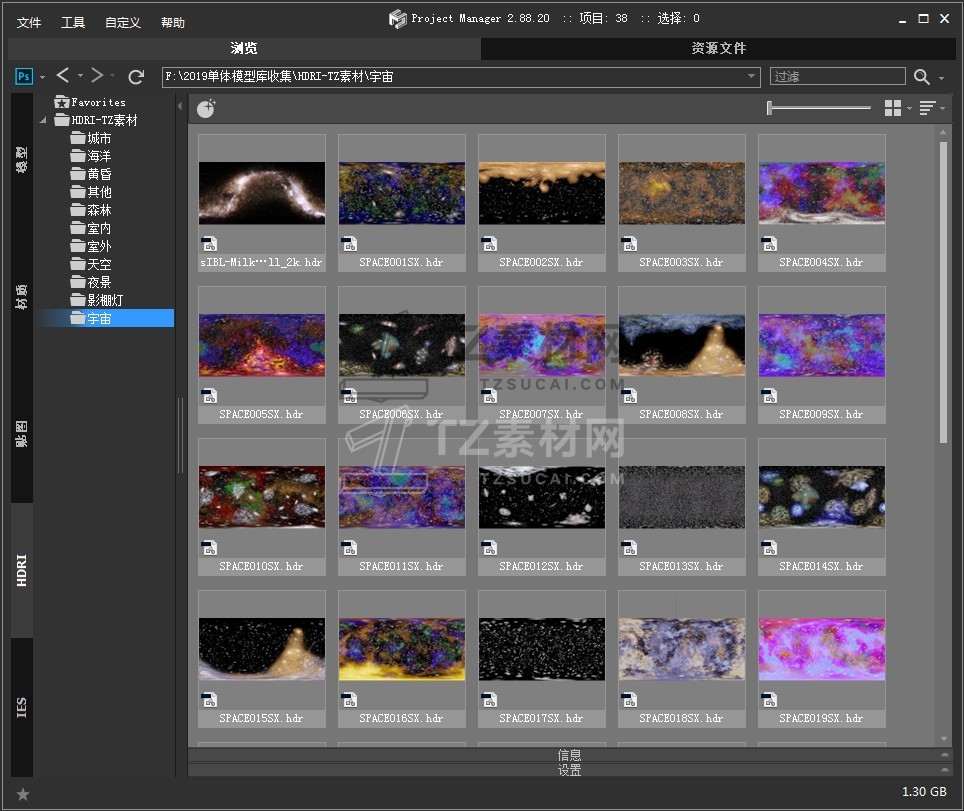This screenshot has width=964, height=811.
Task: Click the file icon on SPACE005SX.hdr
Action: click(x=209, y=396)
